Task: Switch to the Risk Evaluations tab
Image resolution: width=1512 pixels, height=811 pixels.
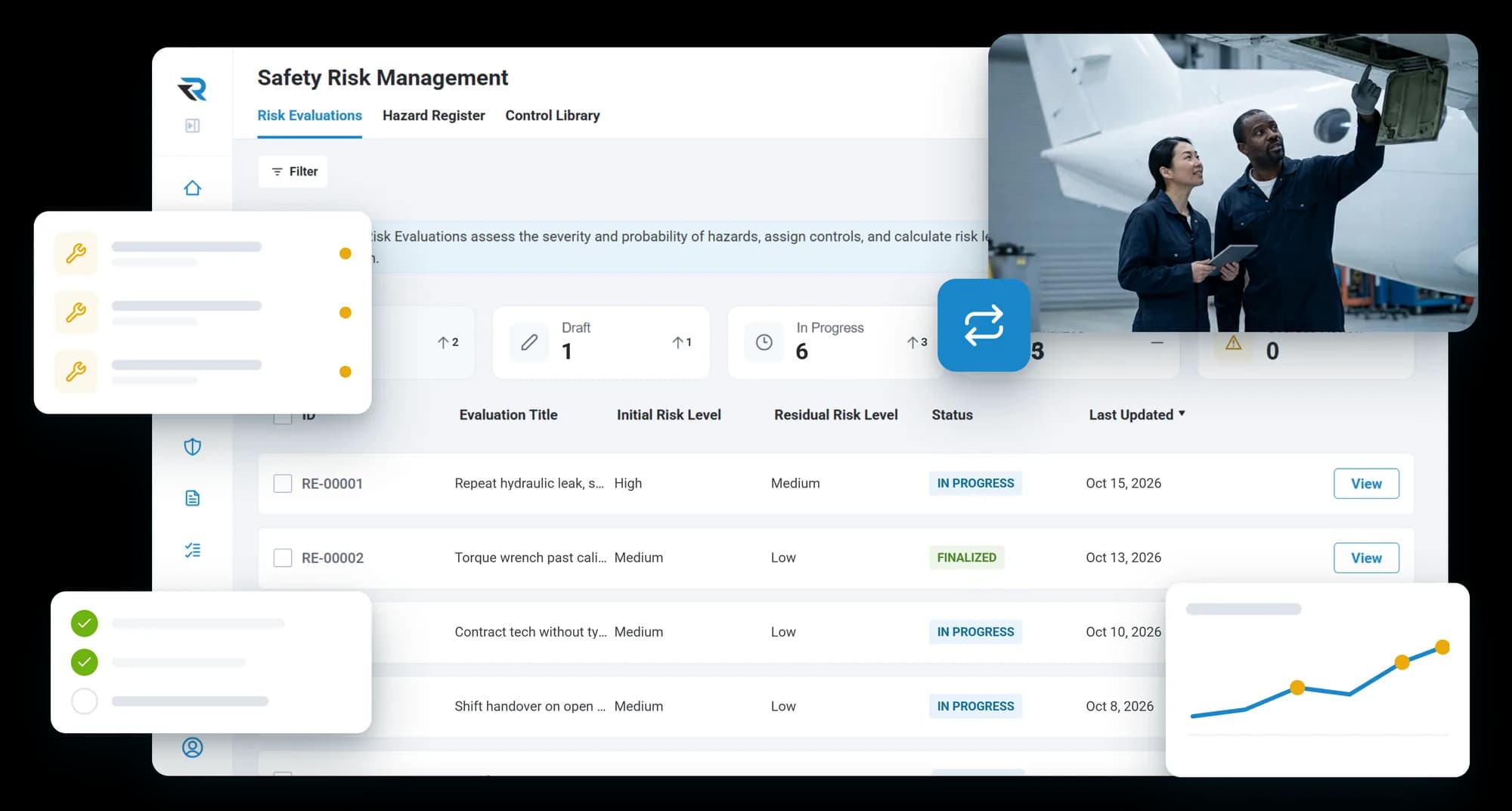Action: [x=310, y=116]
